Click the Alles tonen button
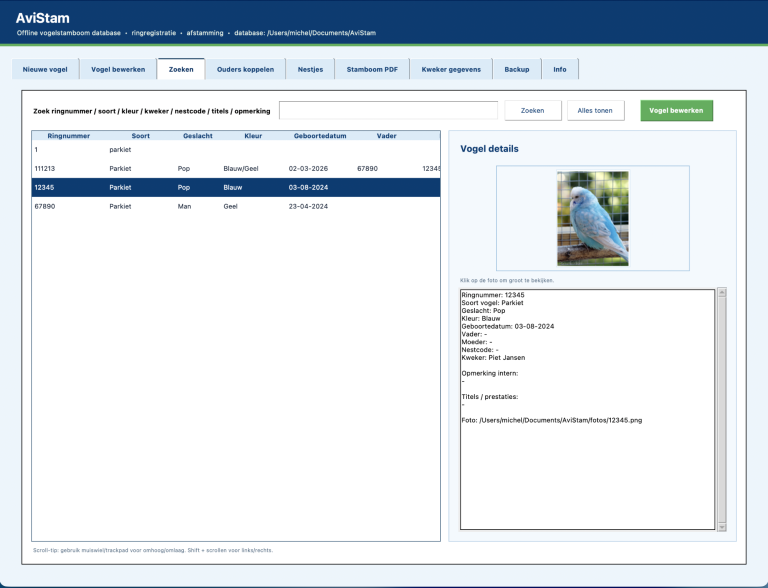The width and height of the screenshot is (768, 588). 596,110
